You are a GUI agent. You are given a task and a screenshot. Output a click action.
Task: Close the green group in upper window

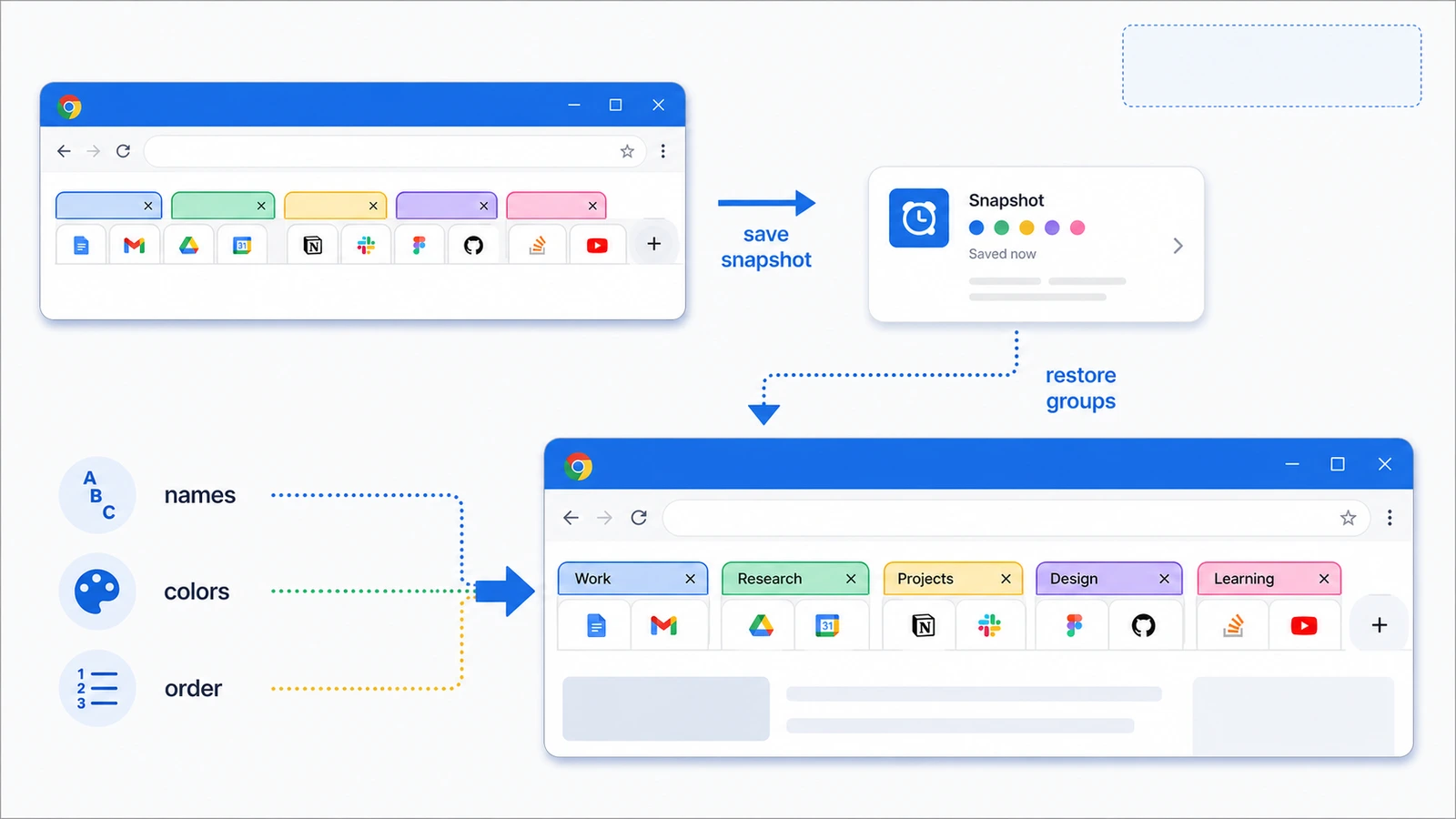point(261,207)
